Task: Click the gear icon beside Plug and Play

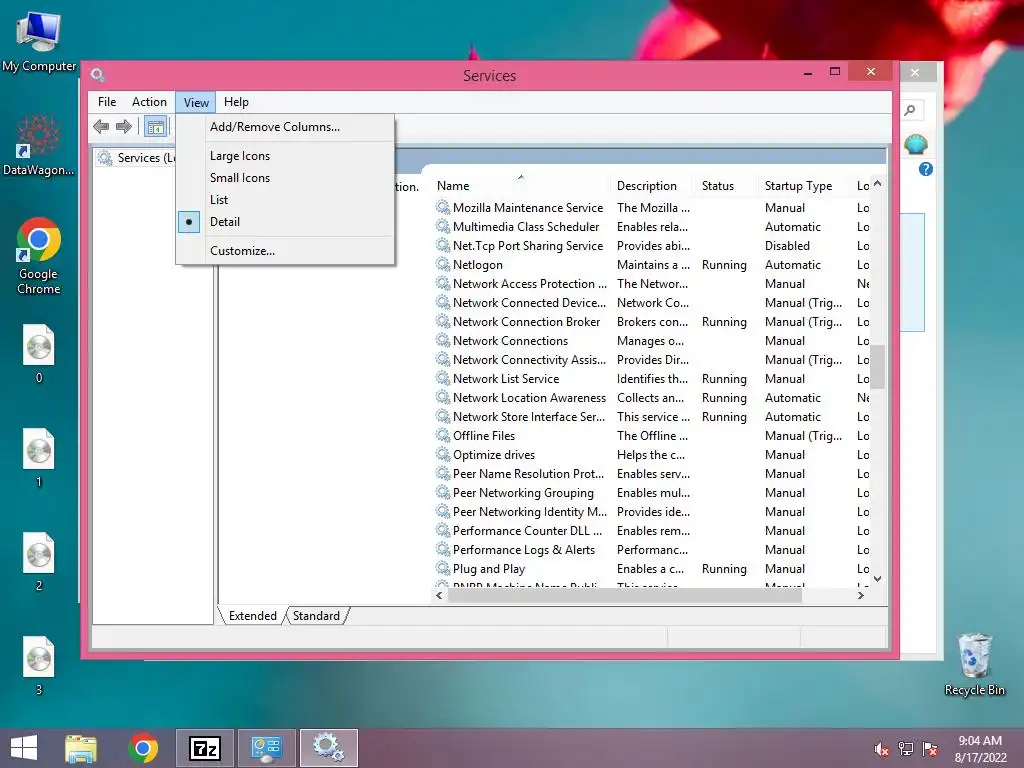Action: click(x=443, y=569)
